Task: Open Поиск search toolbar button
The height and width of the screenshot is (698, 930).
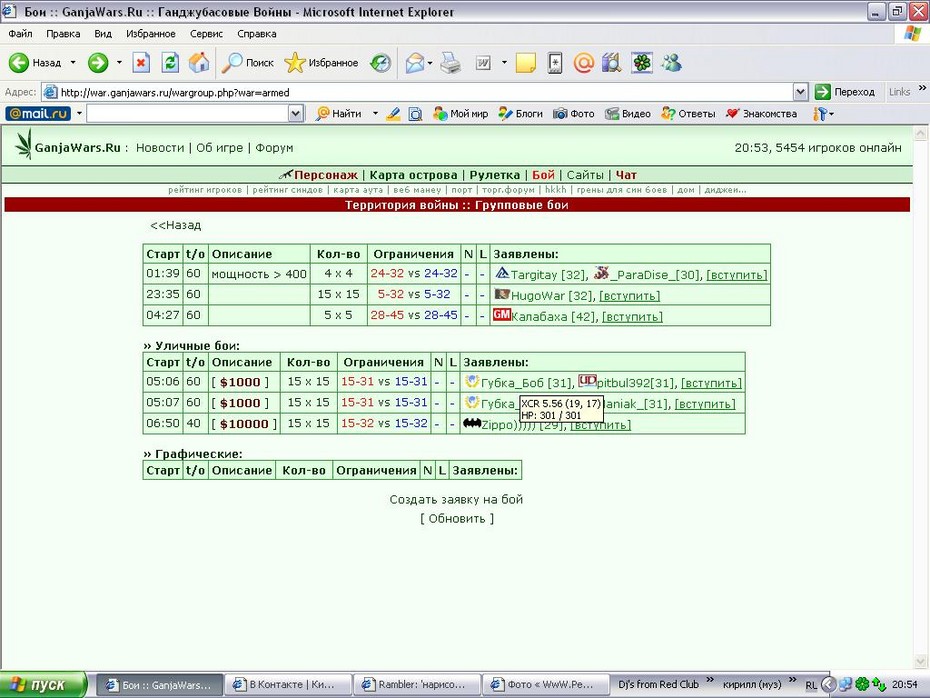Action: pos(247,62)
